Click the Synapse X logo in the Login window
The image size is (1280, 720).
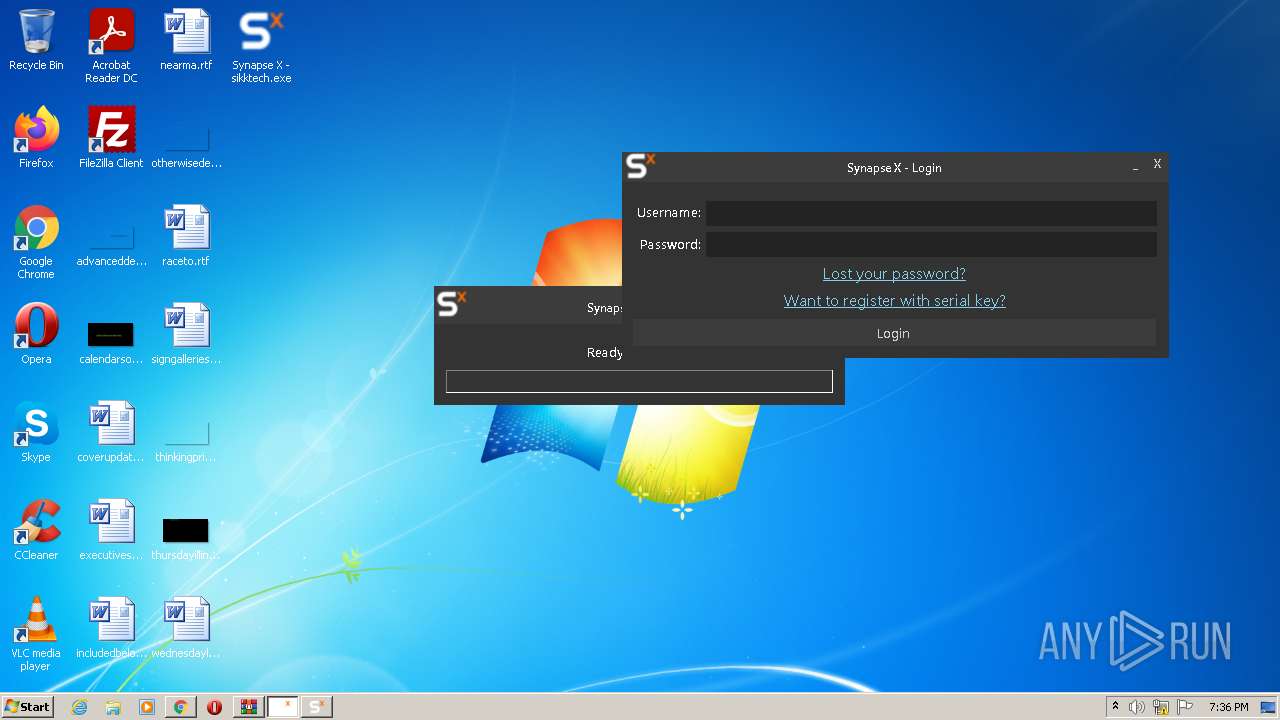(x=640, y=166)
